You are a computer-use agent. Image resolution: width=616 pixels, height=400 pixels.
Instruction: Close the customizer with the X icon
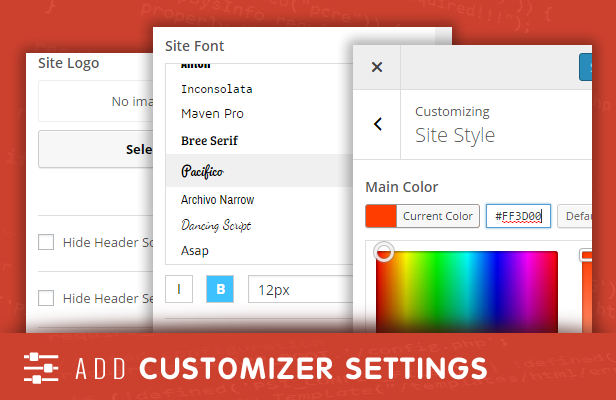(377, 67)
